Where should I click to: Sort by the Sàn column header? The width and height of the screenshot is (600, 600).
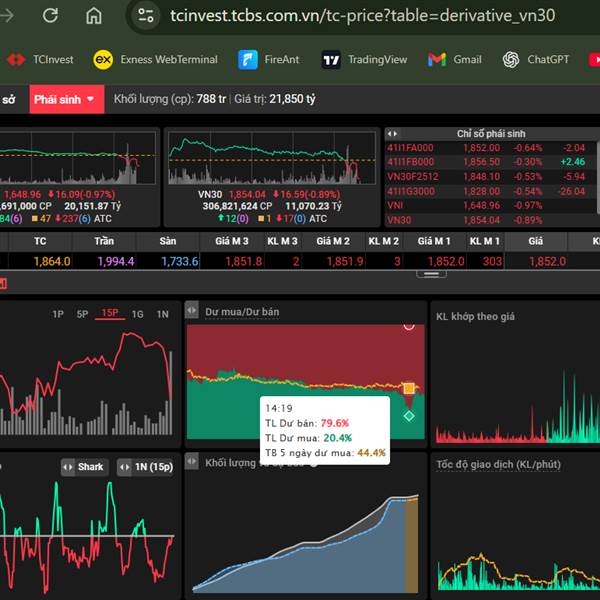coord(168,241)
